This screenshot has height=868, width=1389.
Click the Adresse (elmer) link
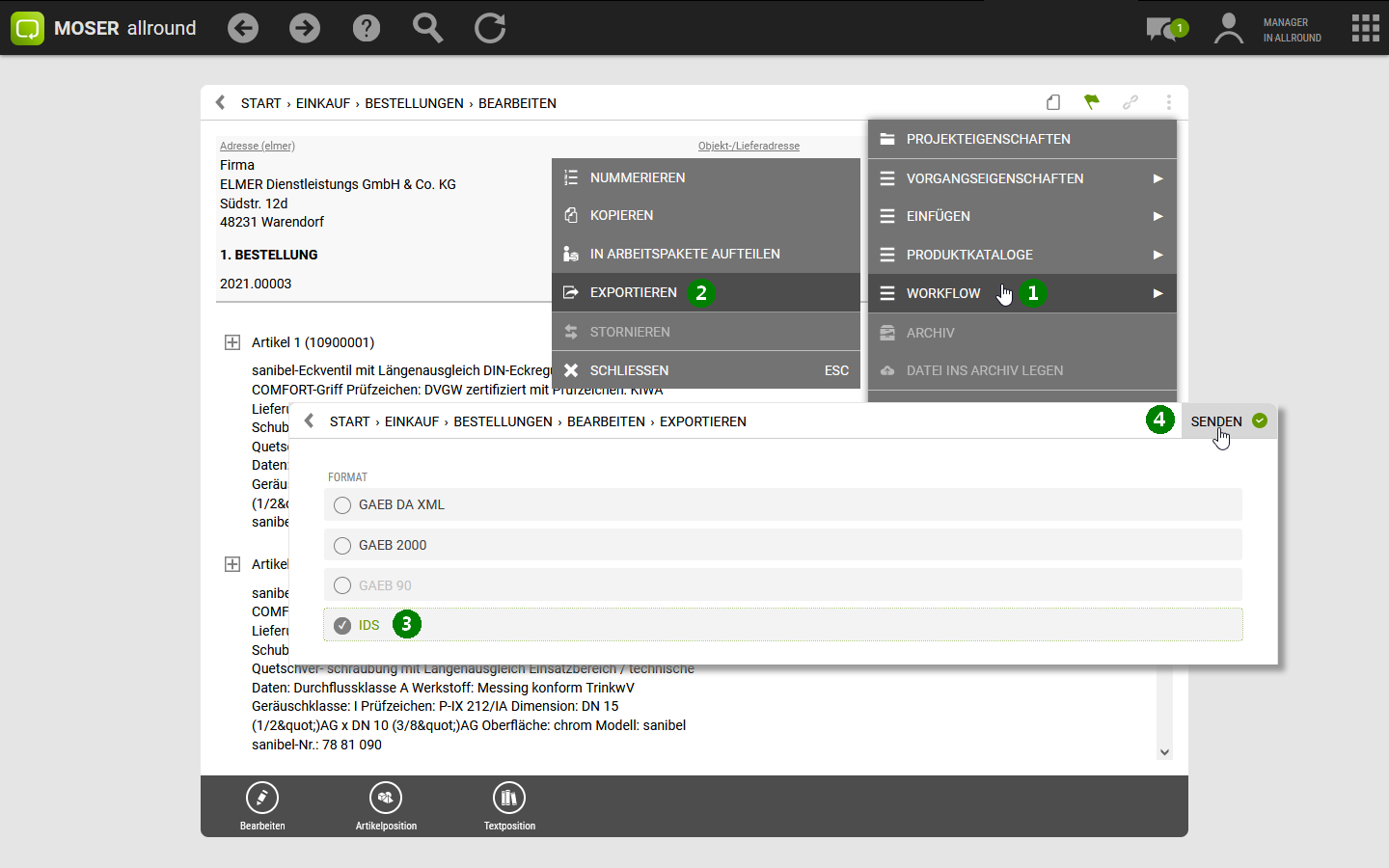click(x=258, y=146)
